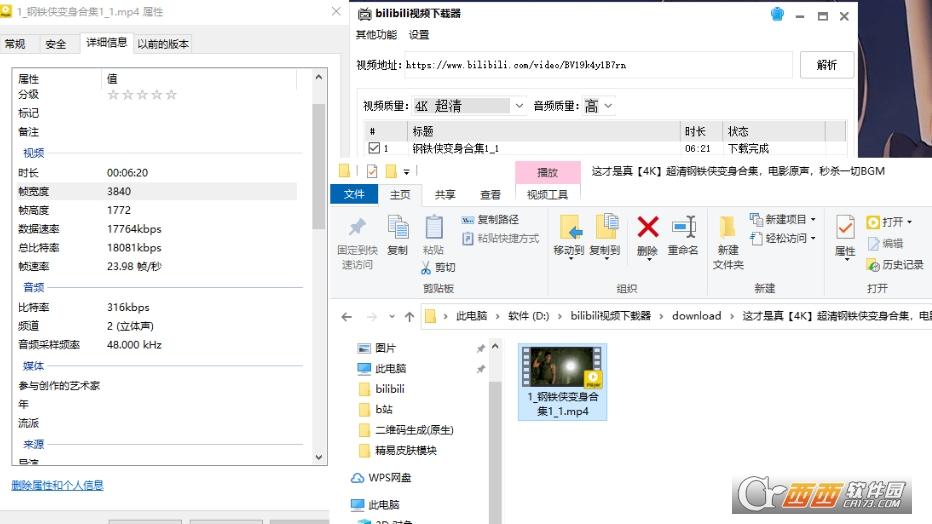Switch to the 常规 tab
Image resolution: width=932 pixels, height=524 pixels.
click(15, 44)
